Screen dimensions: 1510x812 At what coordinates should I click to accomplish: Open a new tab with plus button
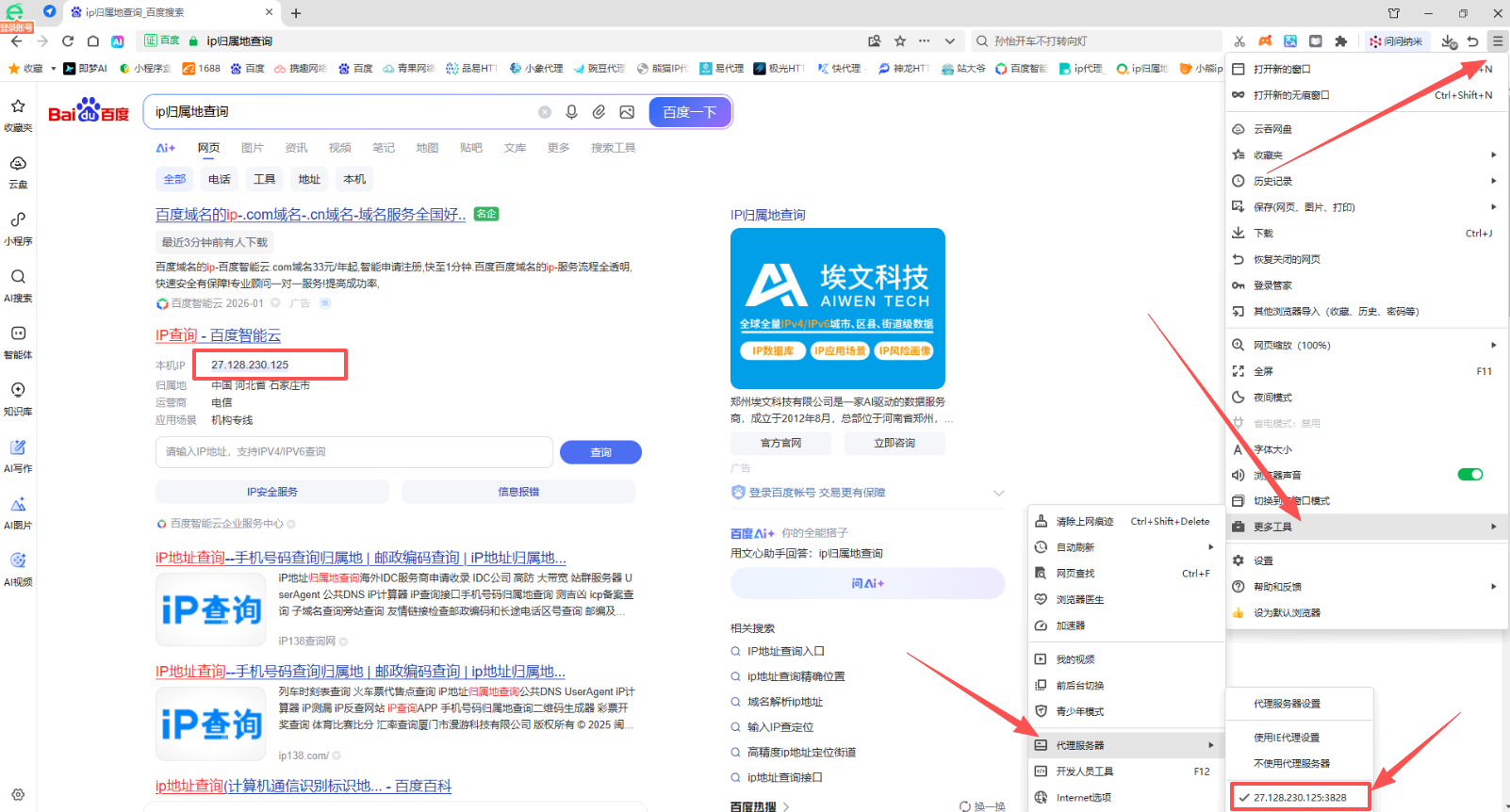296,13
